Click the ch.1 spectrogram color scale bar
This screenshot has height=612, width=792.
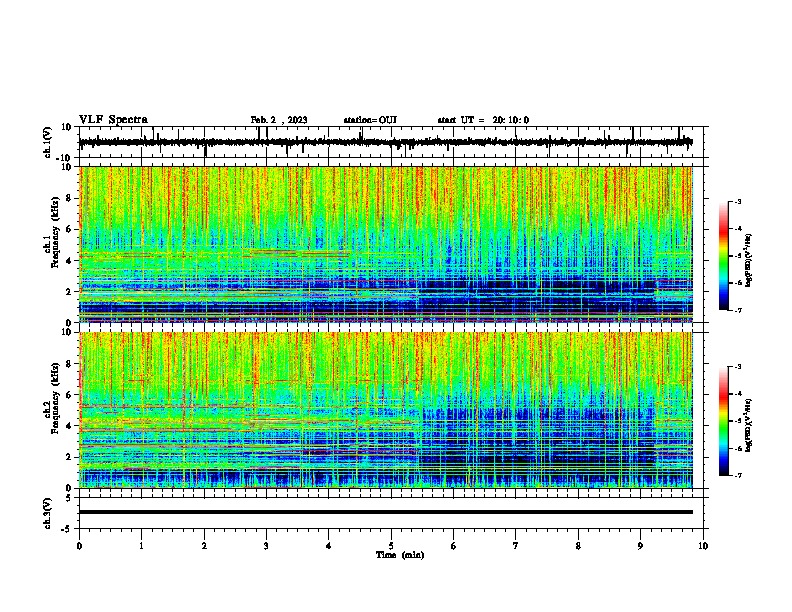pyautogui.click(x=724, y=256)
